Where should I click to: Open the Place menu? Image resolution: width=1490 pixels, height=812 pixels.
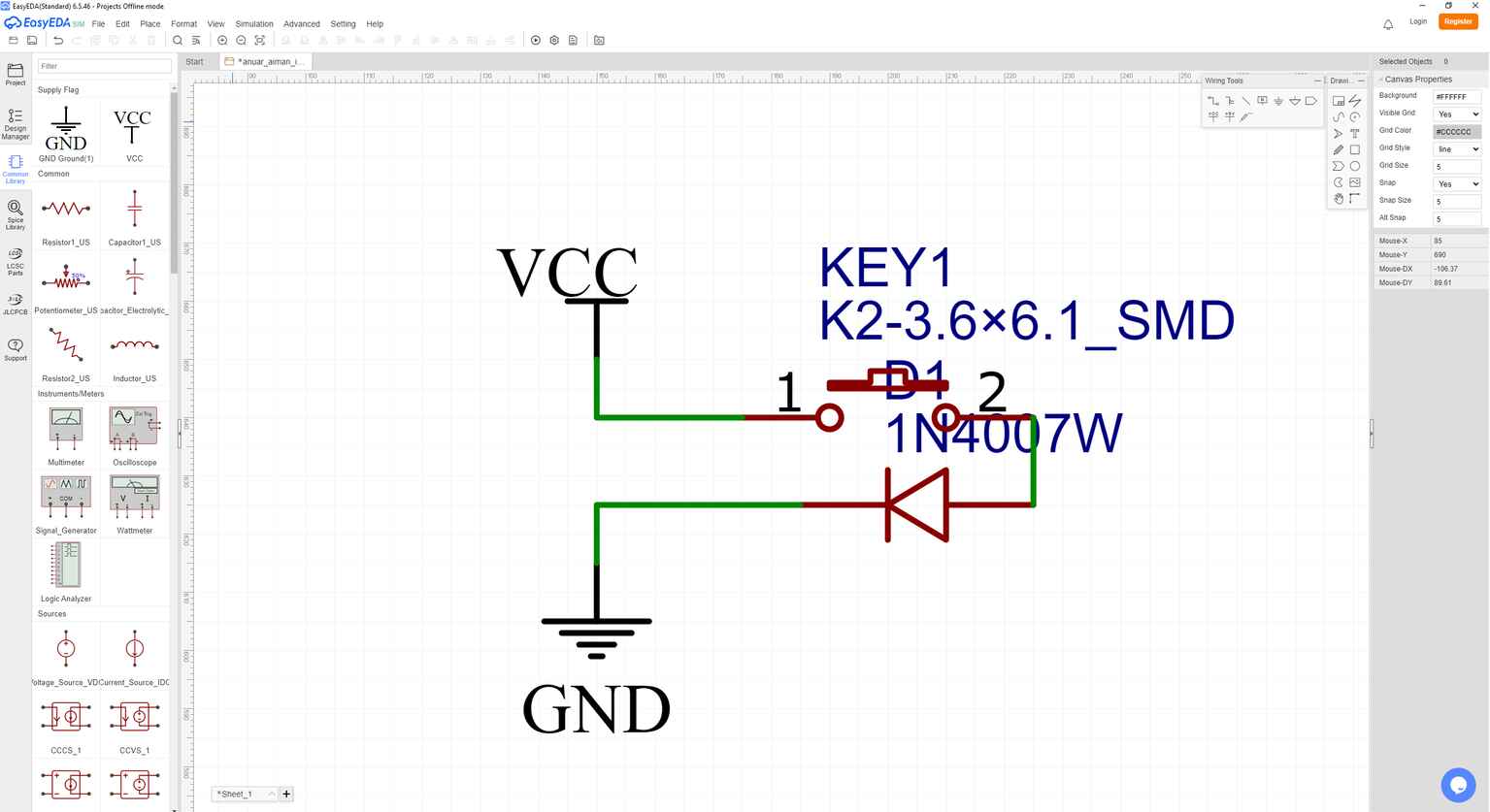[150, 23]
